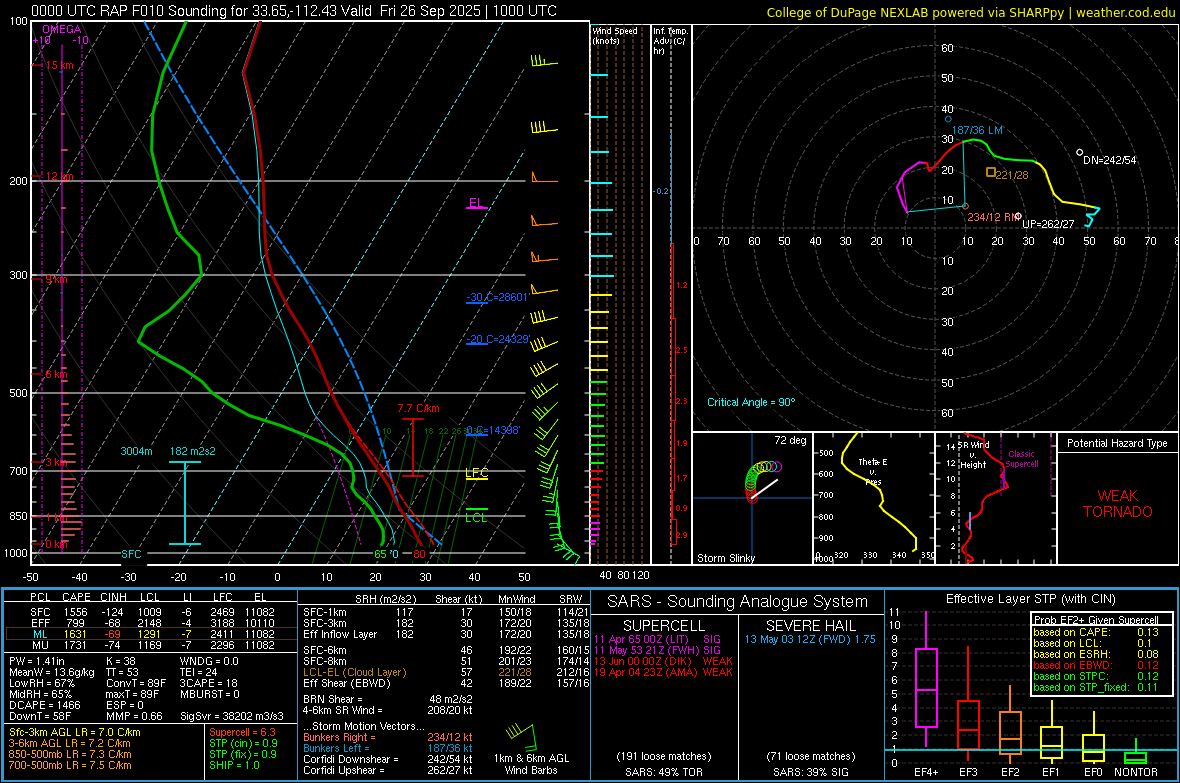This screenshot has height=783, width=1180.
Task: Click the '72 deg' slinky value
Action: [x=789, y=440]
